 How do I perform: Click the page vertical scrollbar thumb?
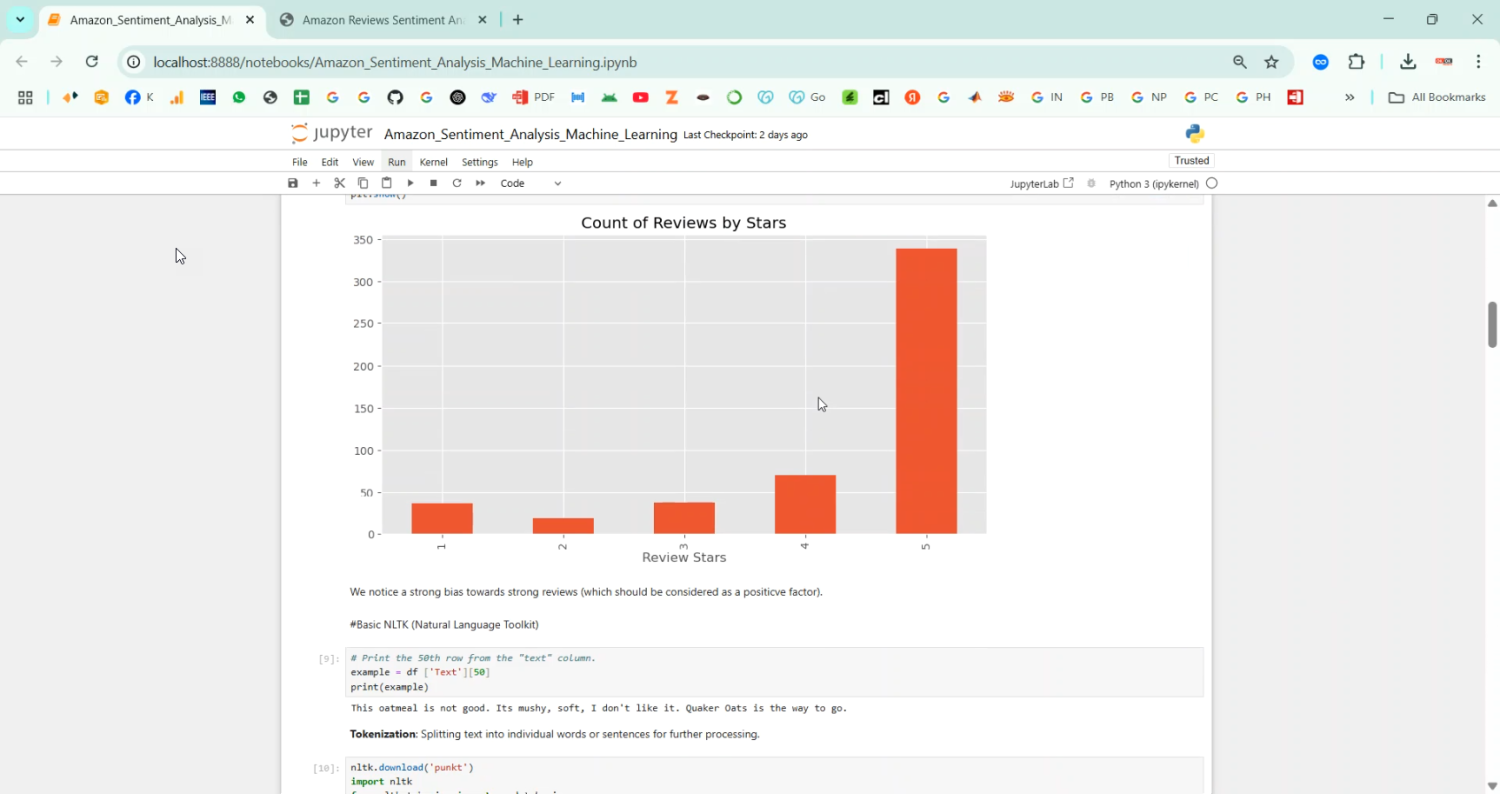click(1492, 324)
